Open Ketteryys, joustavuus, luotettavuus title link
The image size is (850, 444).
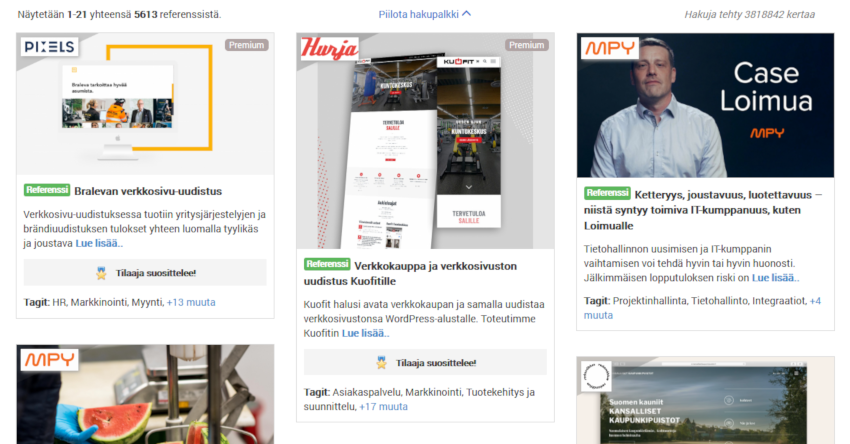click(703, 210)
